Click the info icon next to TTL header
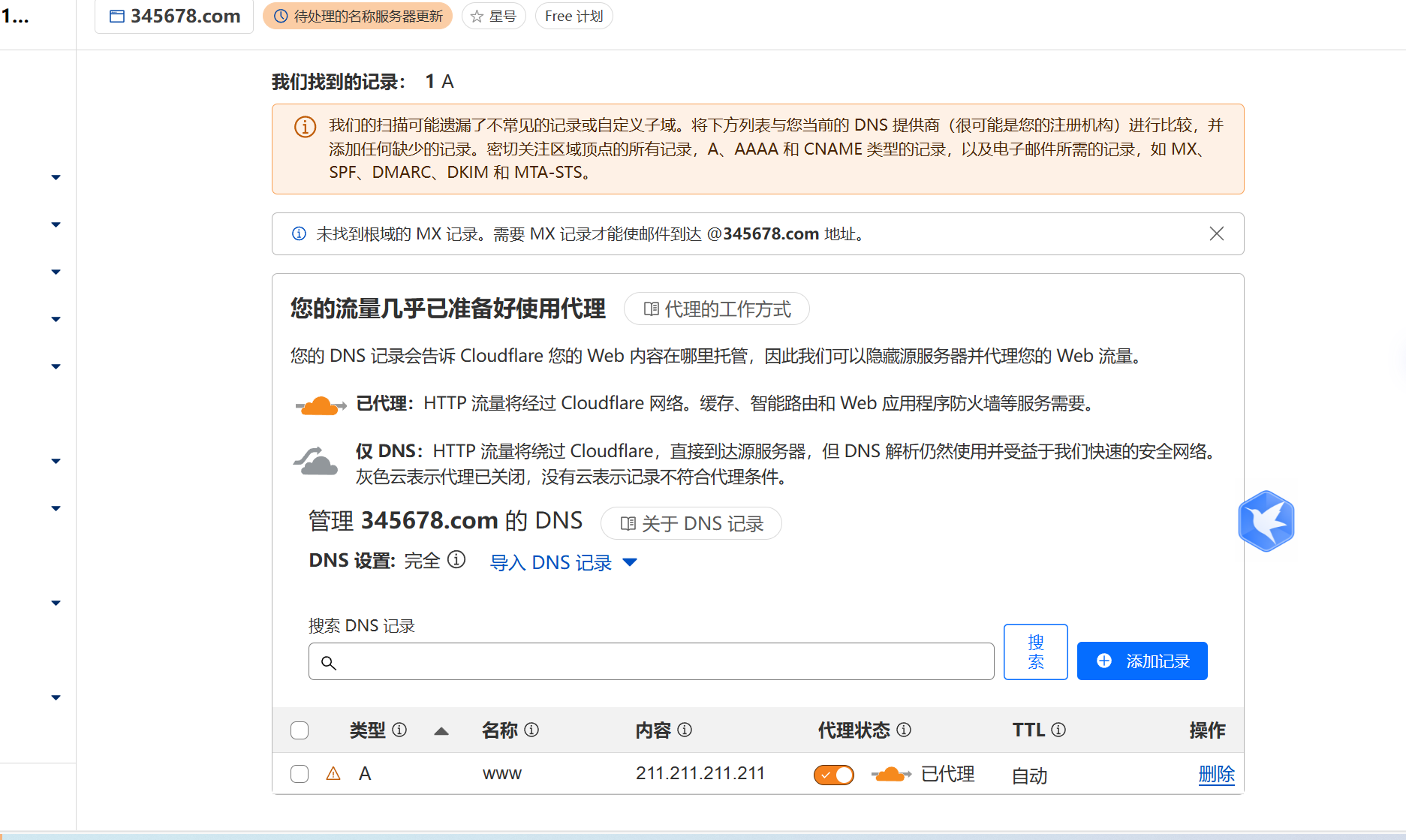 point(1058,730)
